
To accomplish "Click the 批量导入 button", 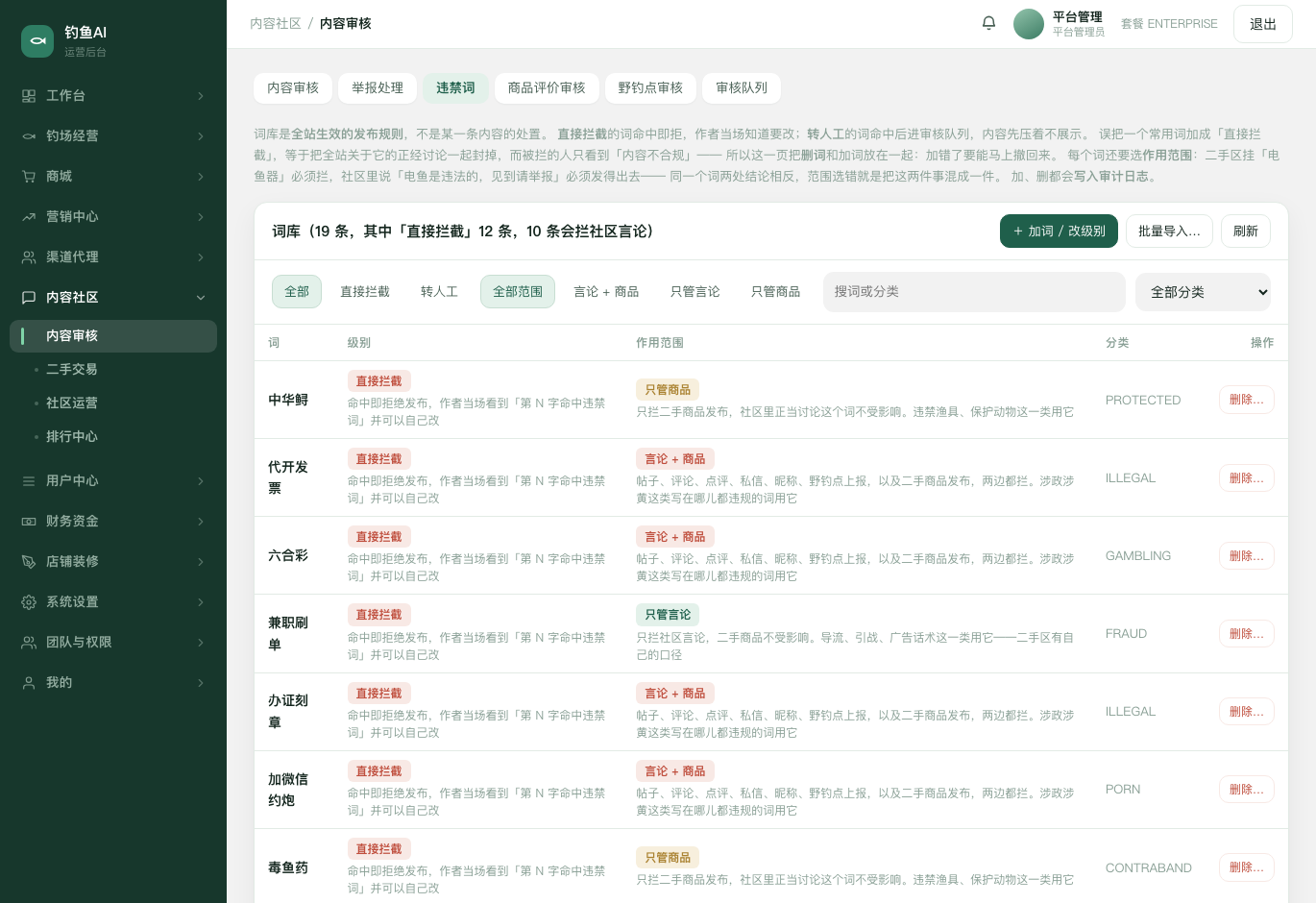I will coord(1169,232).
